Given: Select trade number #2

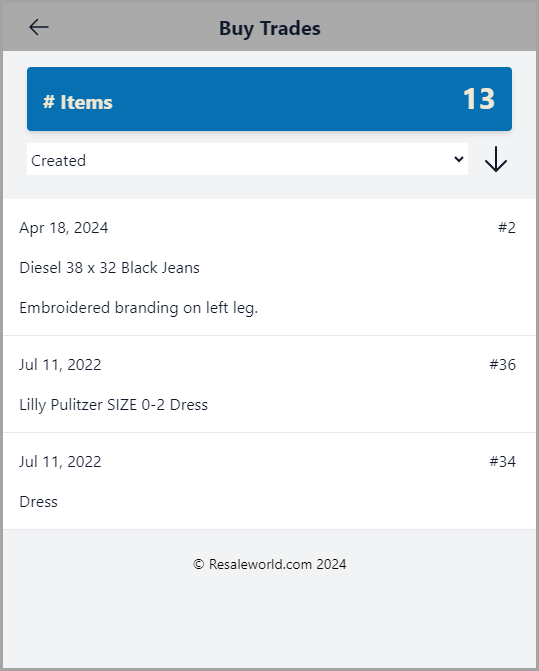Looking at the screenshot, I should coord(506,228).
